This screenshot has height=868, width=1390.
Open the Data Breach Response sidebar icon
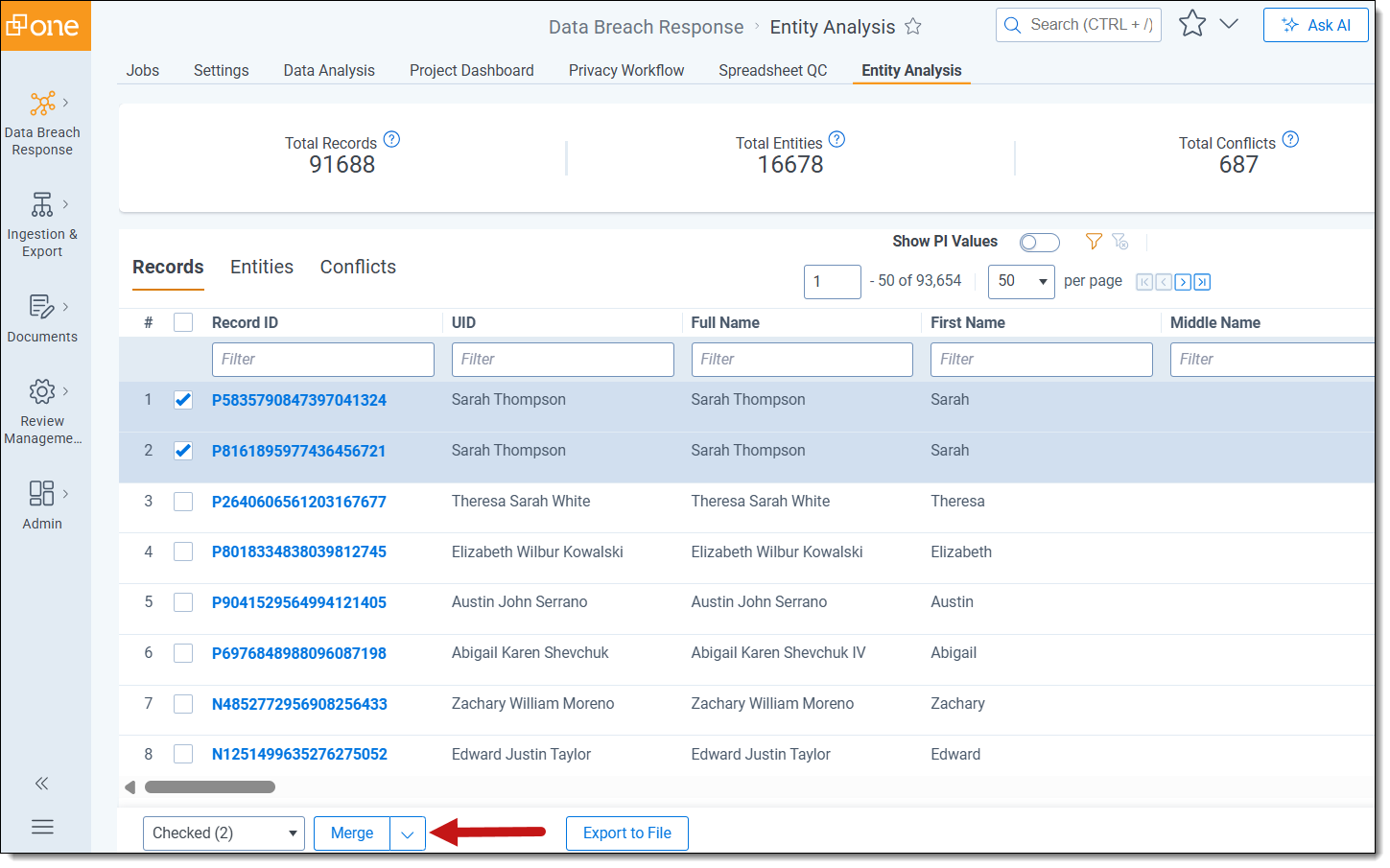42,104
